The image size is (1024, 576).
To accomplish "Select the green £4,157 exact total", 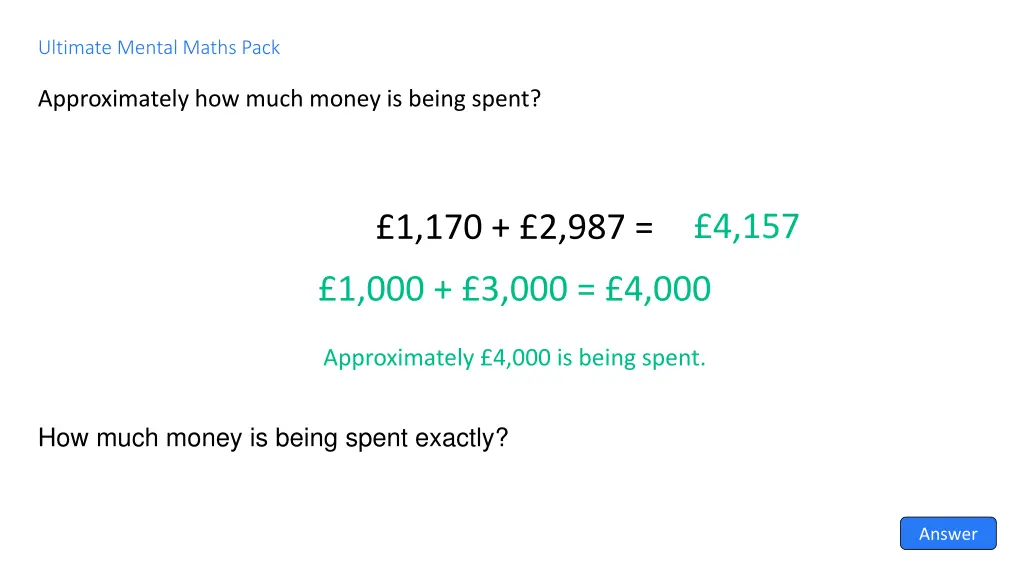I will pos(746,227).
